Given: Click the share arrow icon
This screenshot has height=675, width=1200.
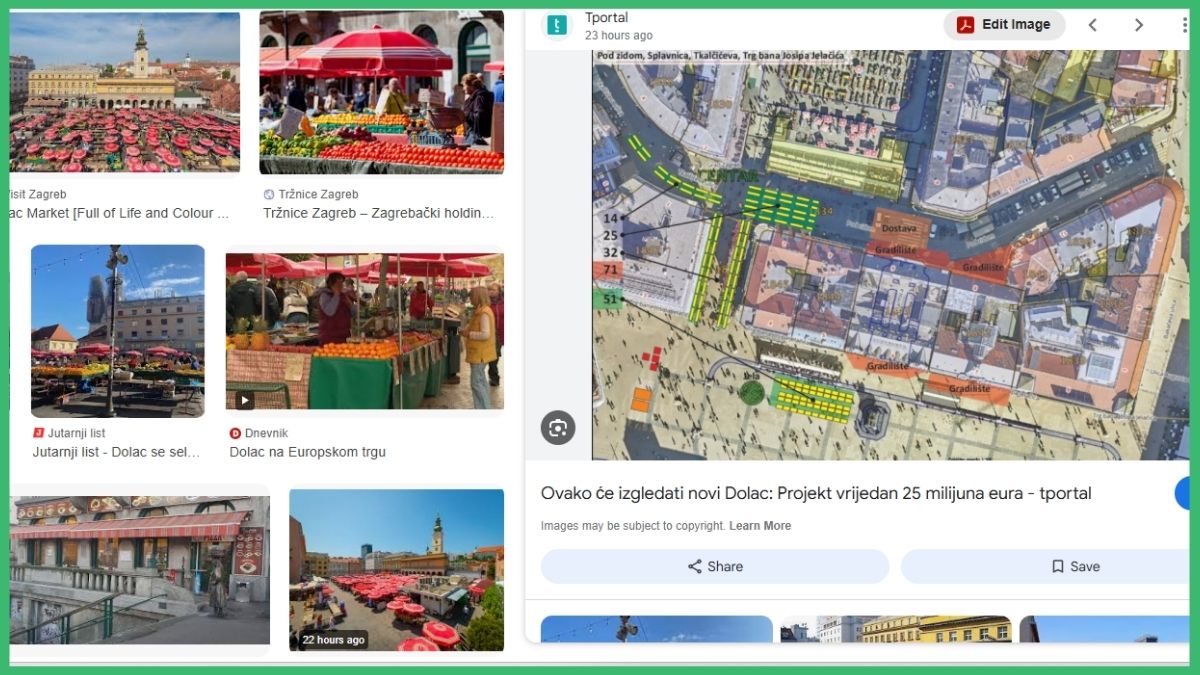Looking at the screenshot, I should (x=694, y=566).
